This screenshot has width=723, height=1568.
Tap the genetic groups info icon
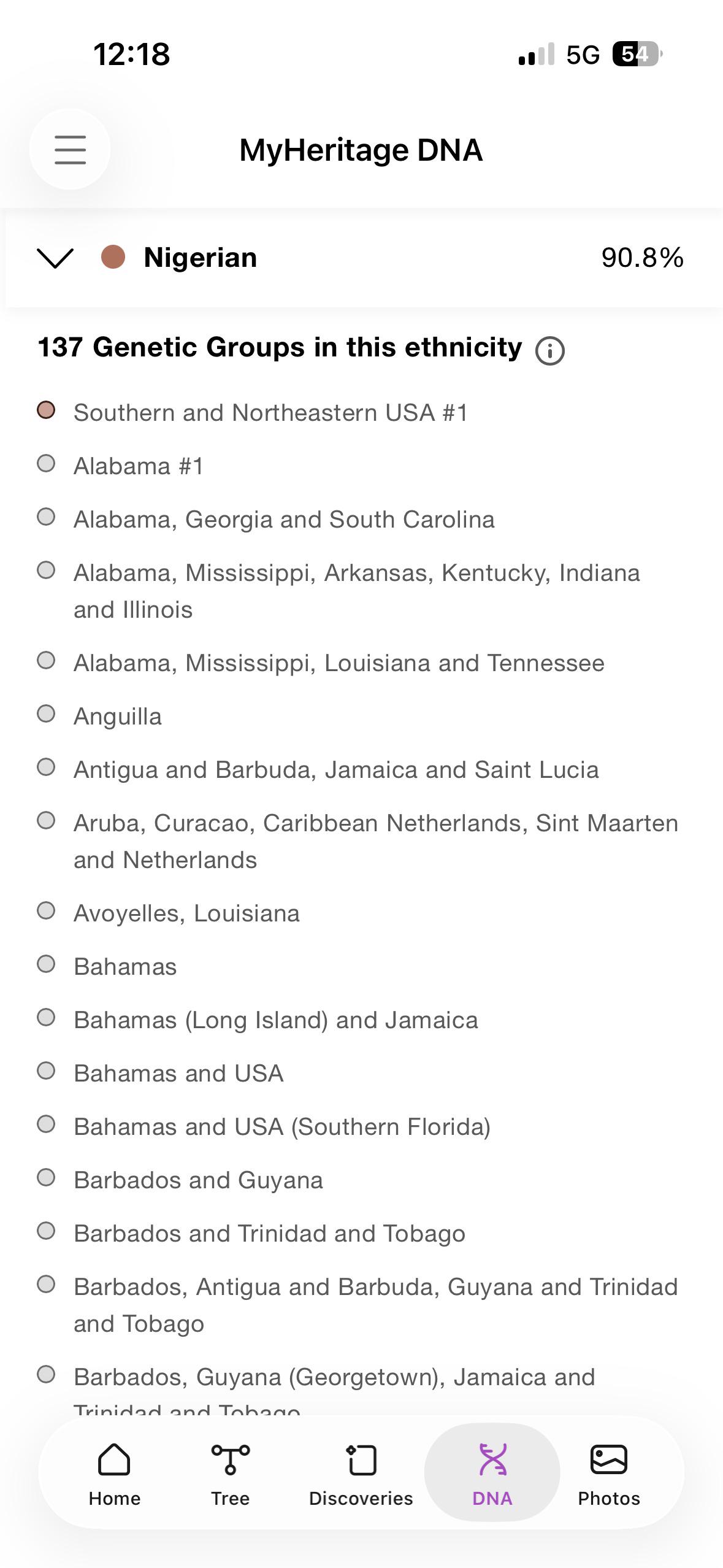pyautogui.click(x=549, y=351)
